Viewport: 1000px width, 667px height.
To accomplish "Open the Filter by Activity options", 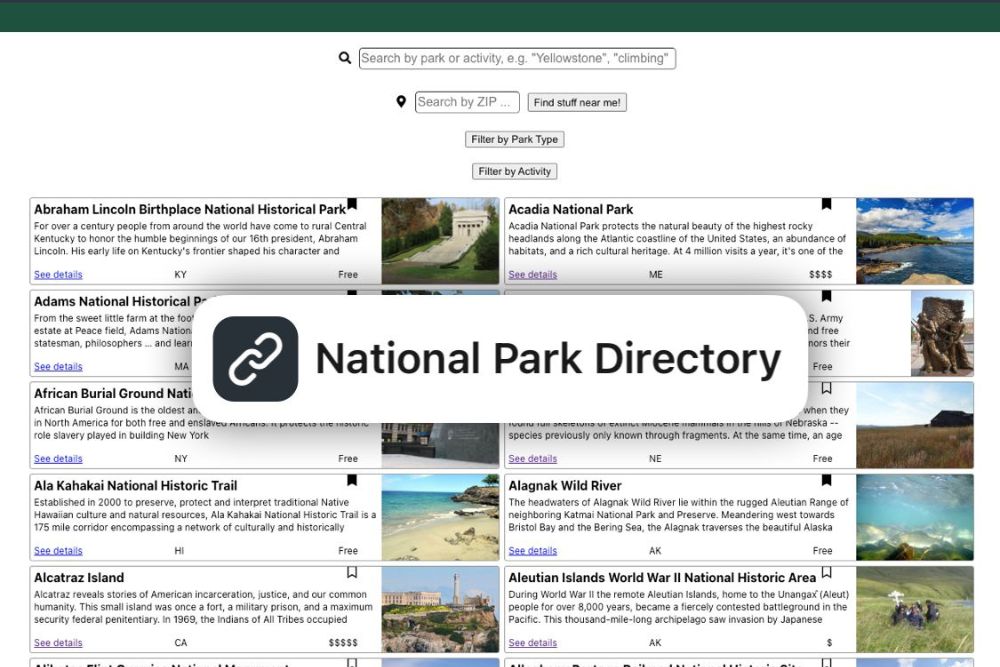I will coord(515,171).
